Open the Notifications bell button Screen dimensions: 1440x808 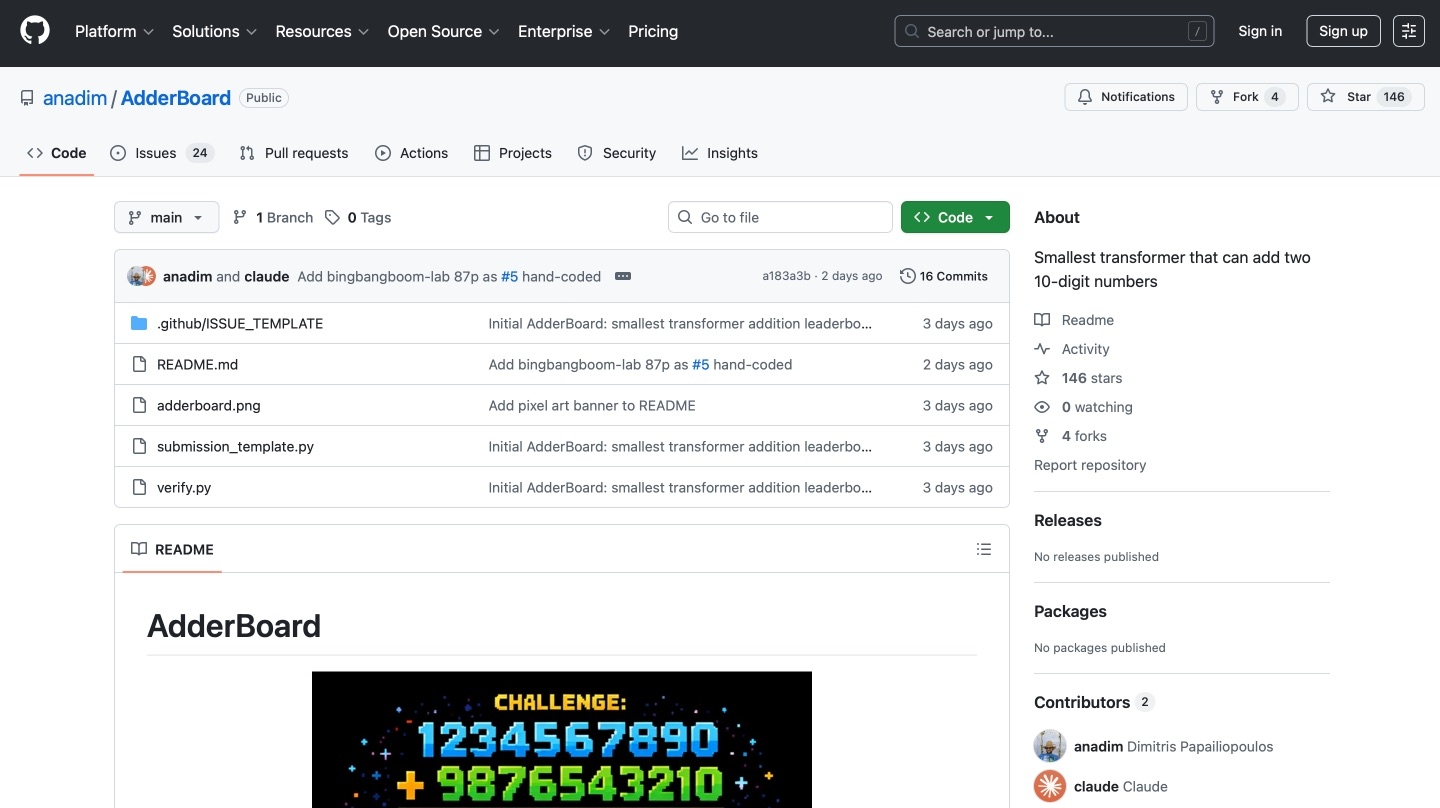1126,97
